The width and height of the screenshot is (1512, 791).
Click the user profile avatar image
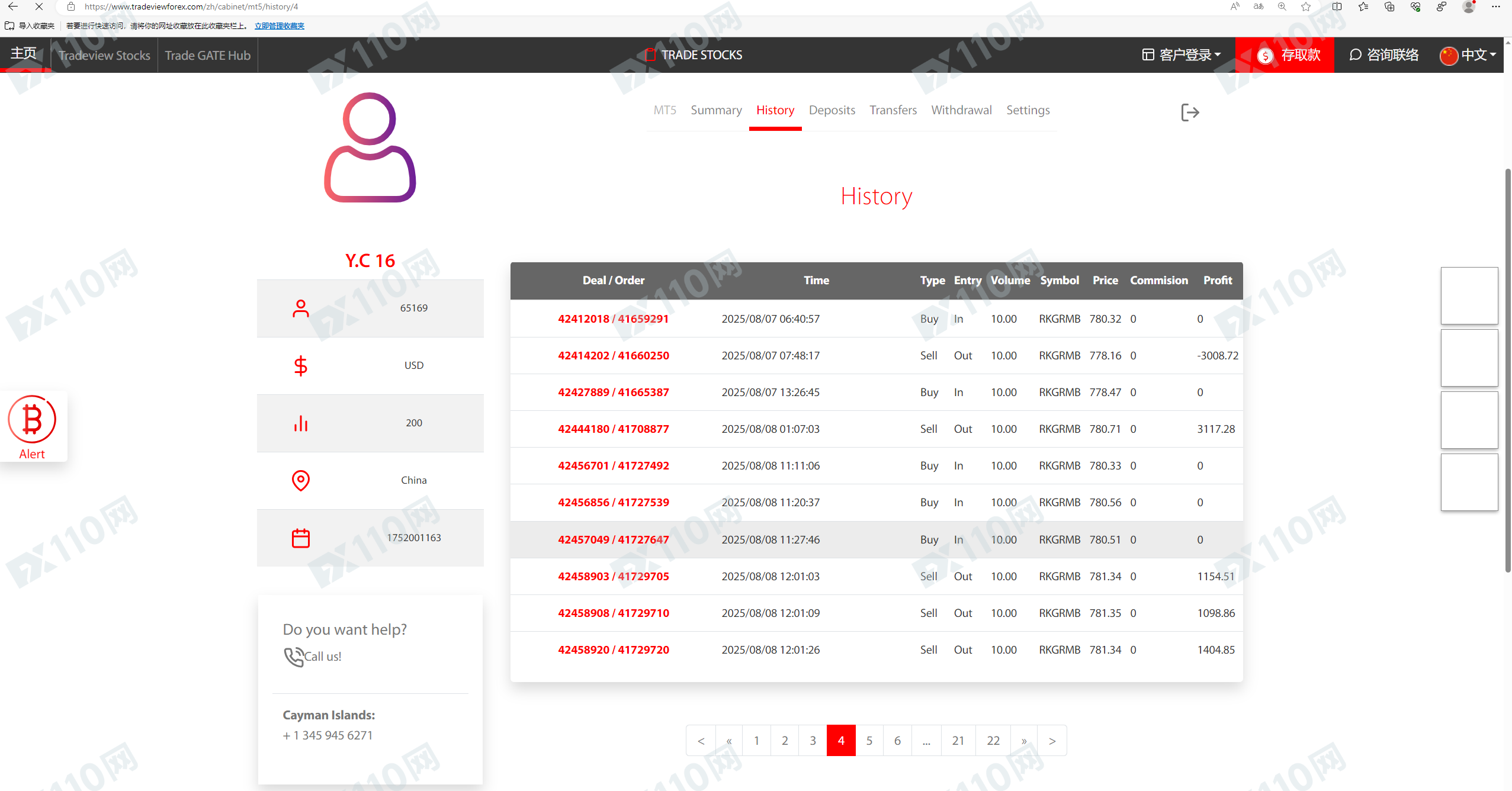370,148
